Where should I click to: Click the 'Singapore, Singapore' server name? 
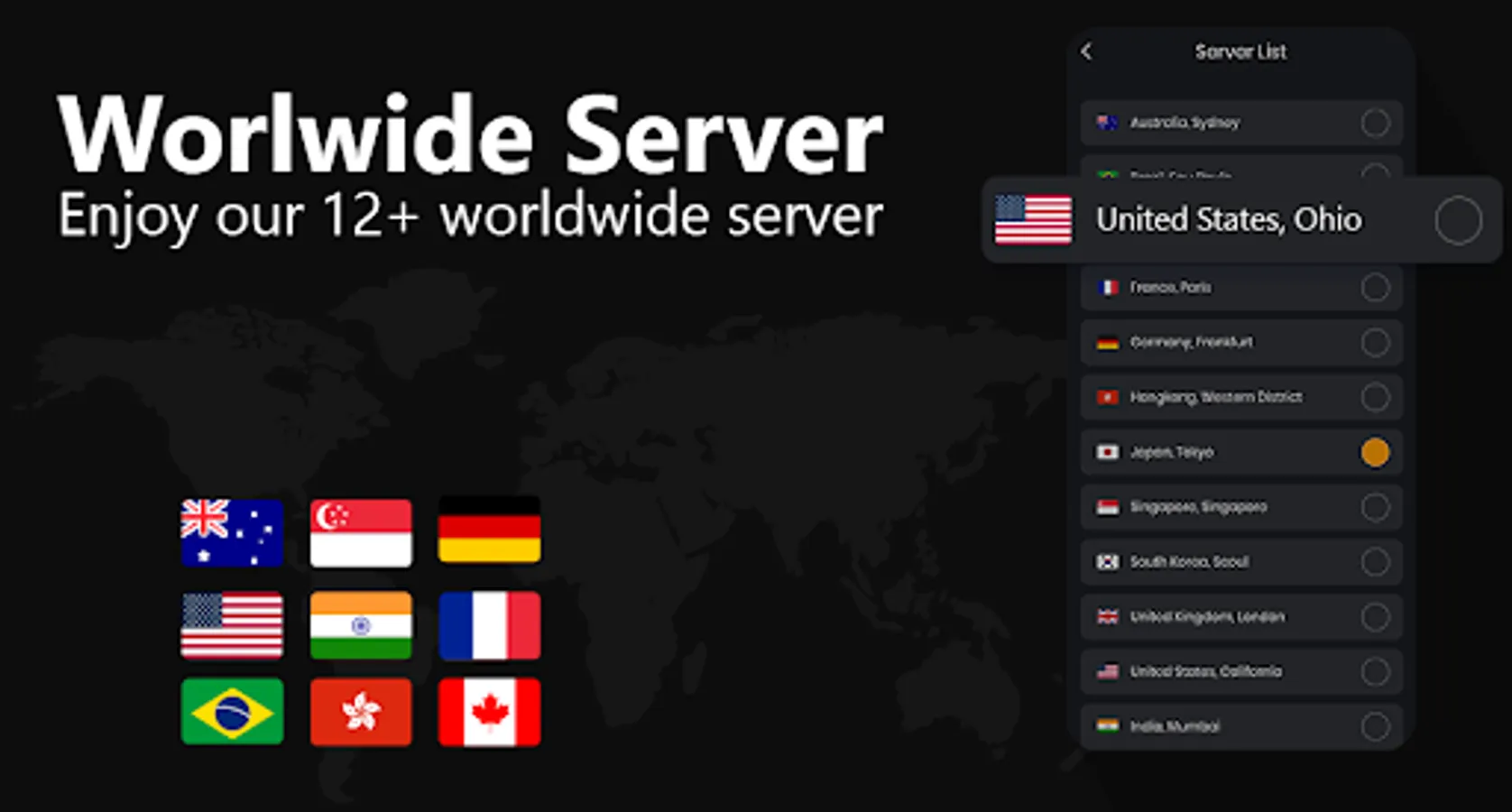[x=1198, y=507]
